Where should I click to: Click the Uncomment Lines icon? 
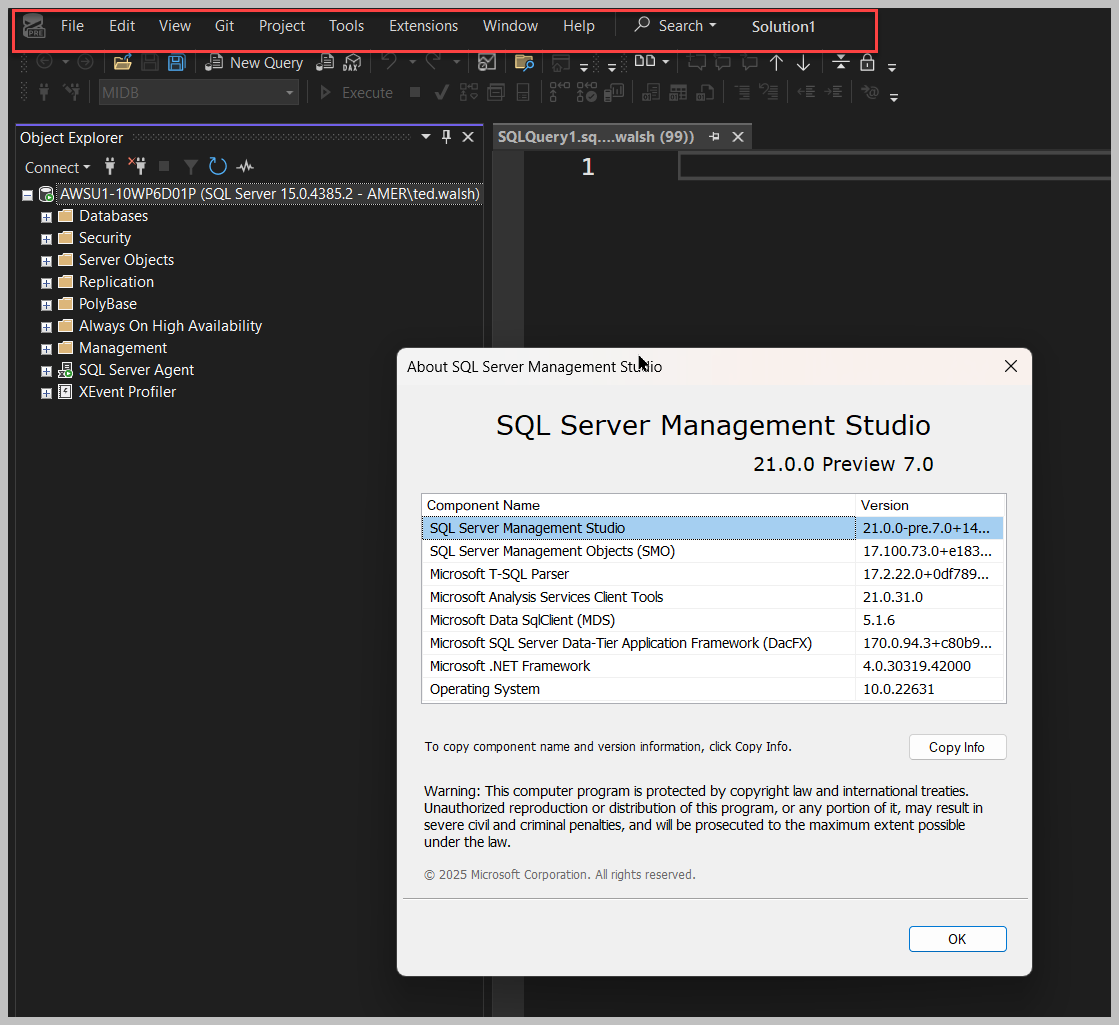(769, 92)
